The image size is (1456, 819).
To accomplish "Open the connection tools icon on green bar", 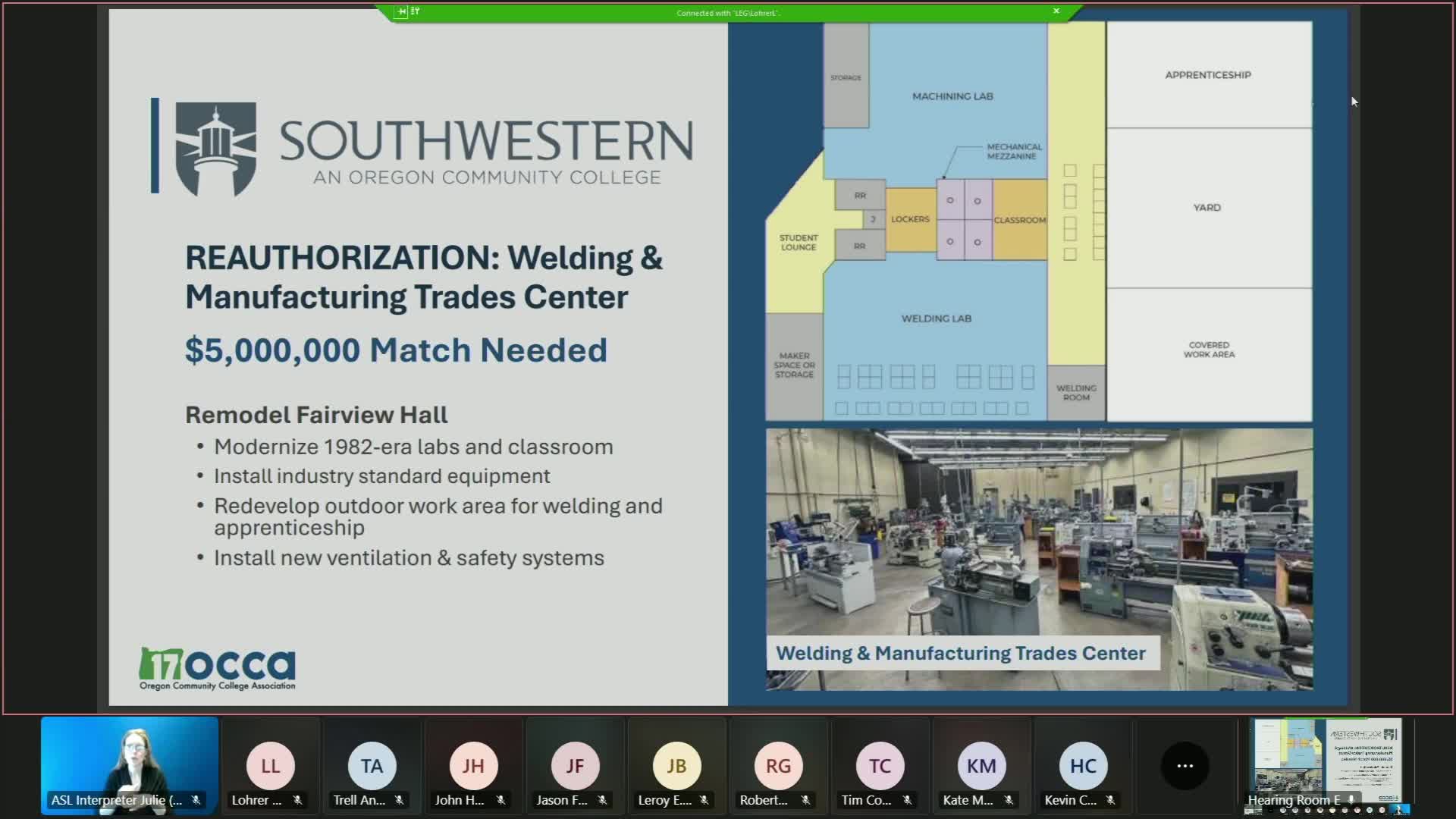I will (x=415, y=11).
